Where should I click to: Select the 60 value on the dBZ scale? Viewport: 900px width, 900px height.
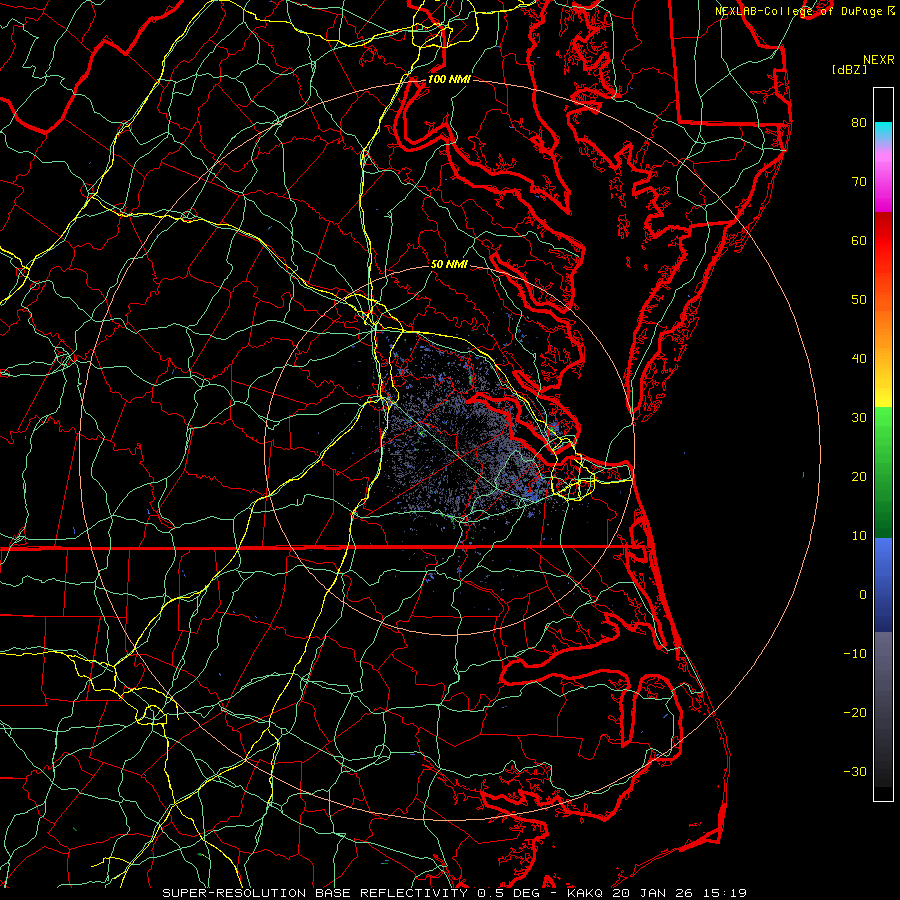(858, 241)
